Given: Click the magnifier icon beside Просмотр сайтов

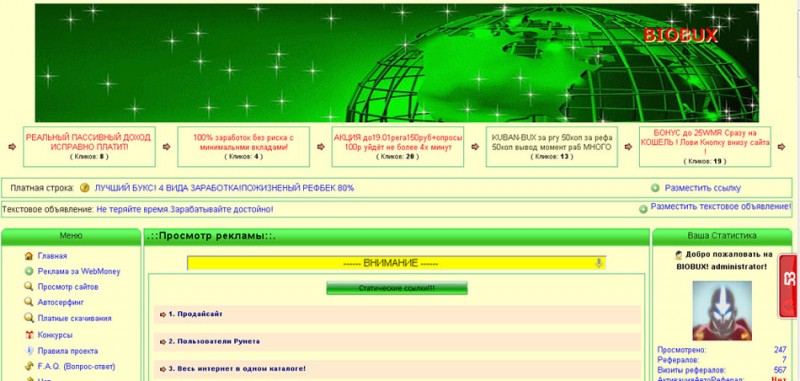Looking at the screenshot, I should click(x=29, y=287).
